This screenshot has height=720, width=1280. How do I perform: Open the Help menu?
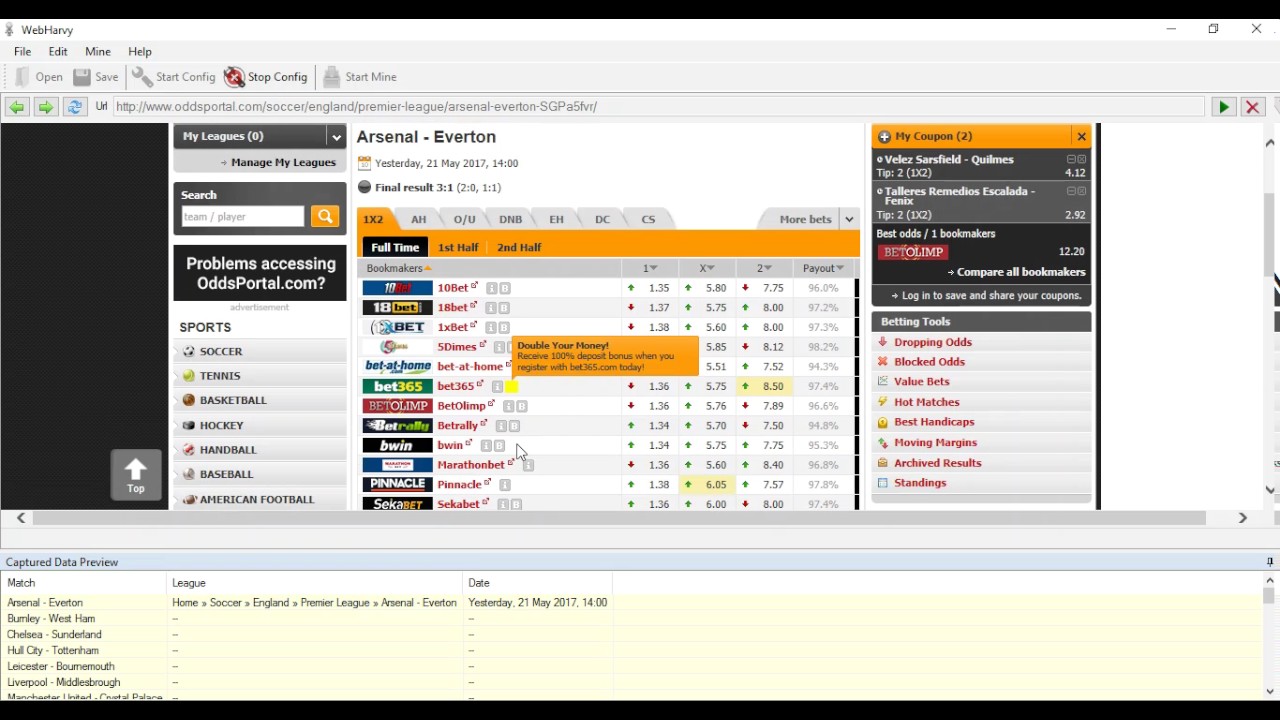[140, 52]
